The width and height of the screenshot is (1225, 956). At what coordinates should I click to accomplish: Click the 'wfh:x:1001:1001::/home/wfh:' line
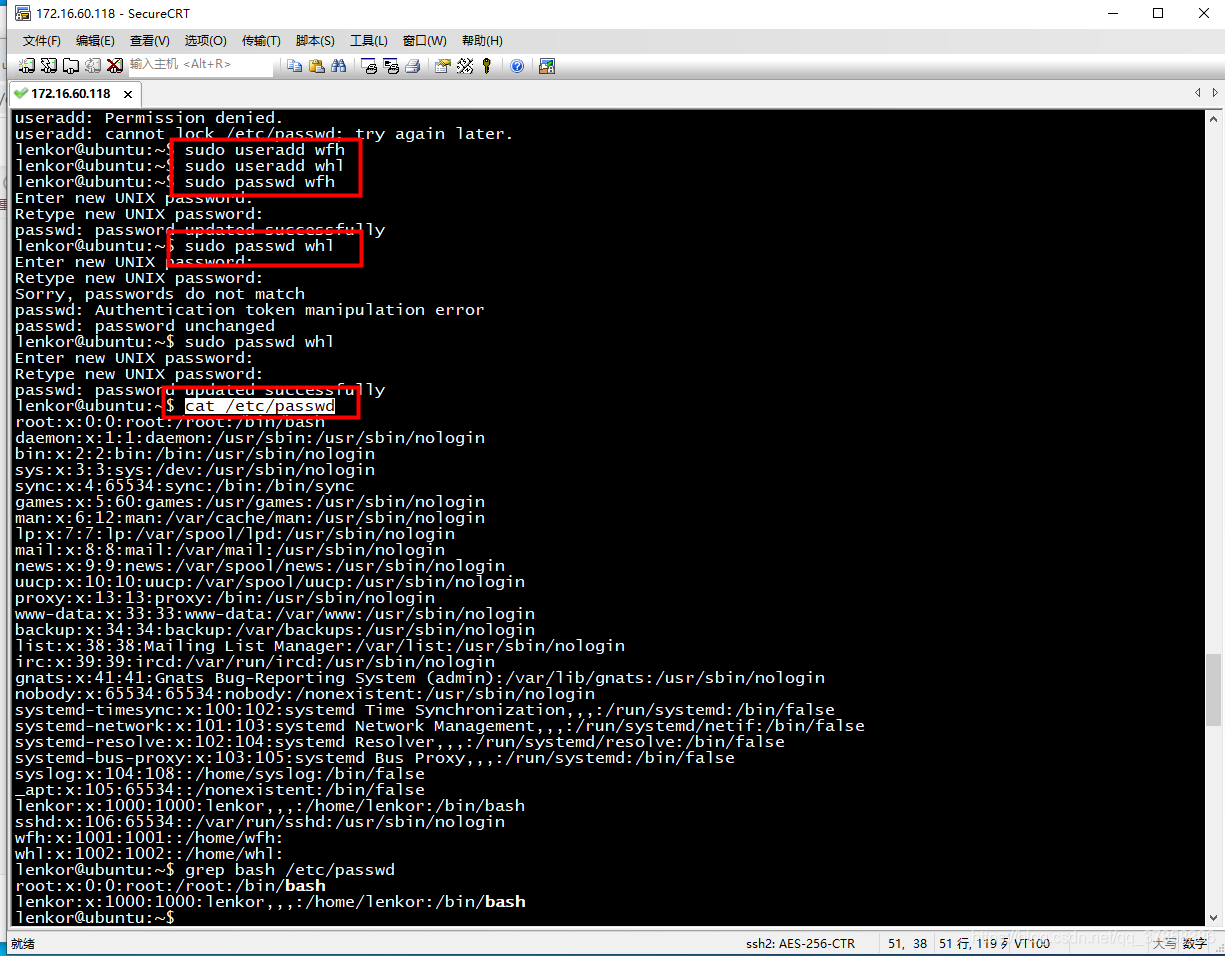pos(149,838)
